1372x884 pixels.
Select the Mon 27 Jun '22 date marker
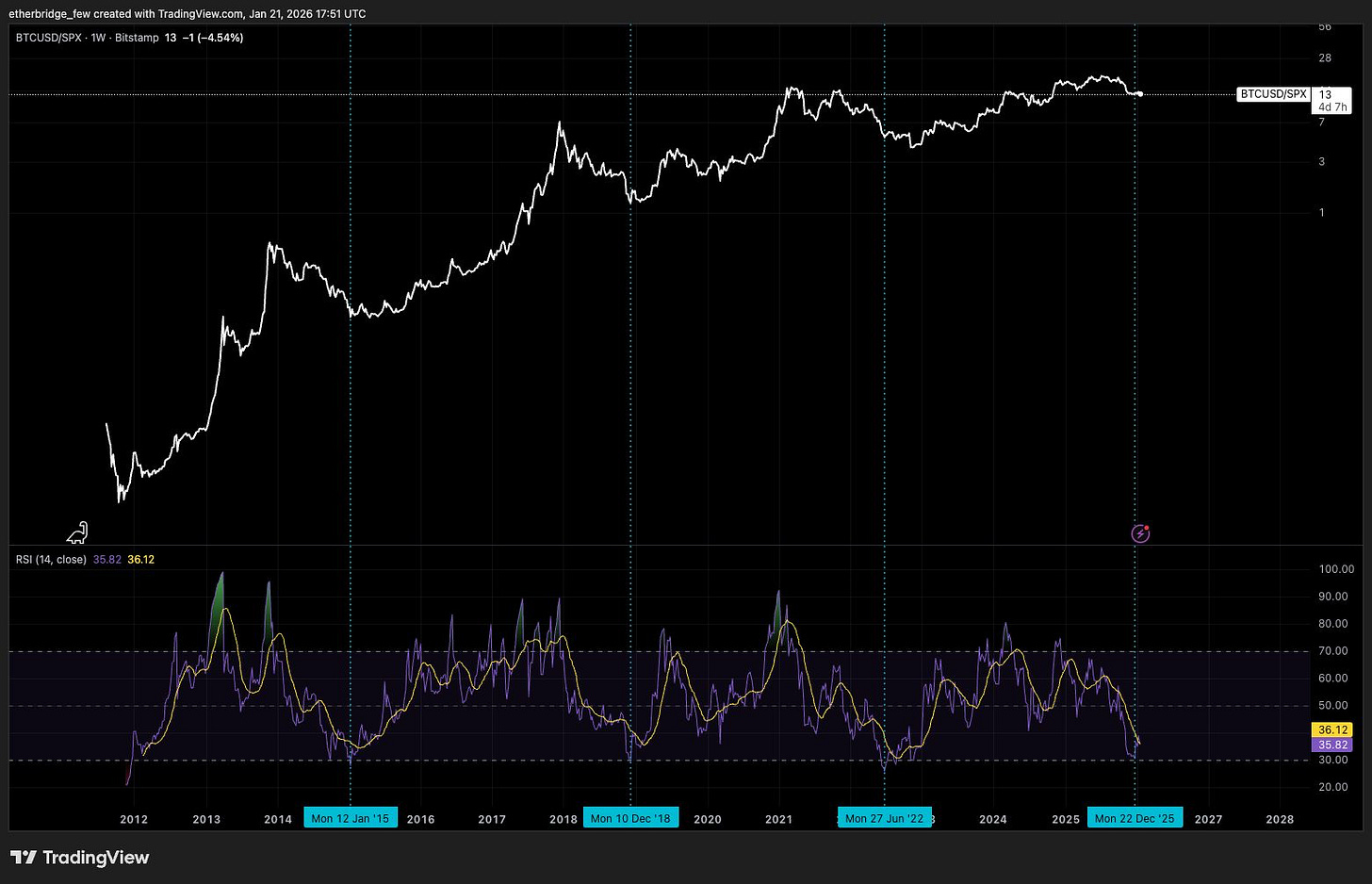pos(884,818)
